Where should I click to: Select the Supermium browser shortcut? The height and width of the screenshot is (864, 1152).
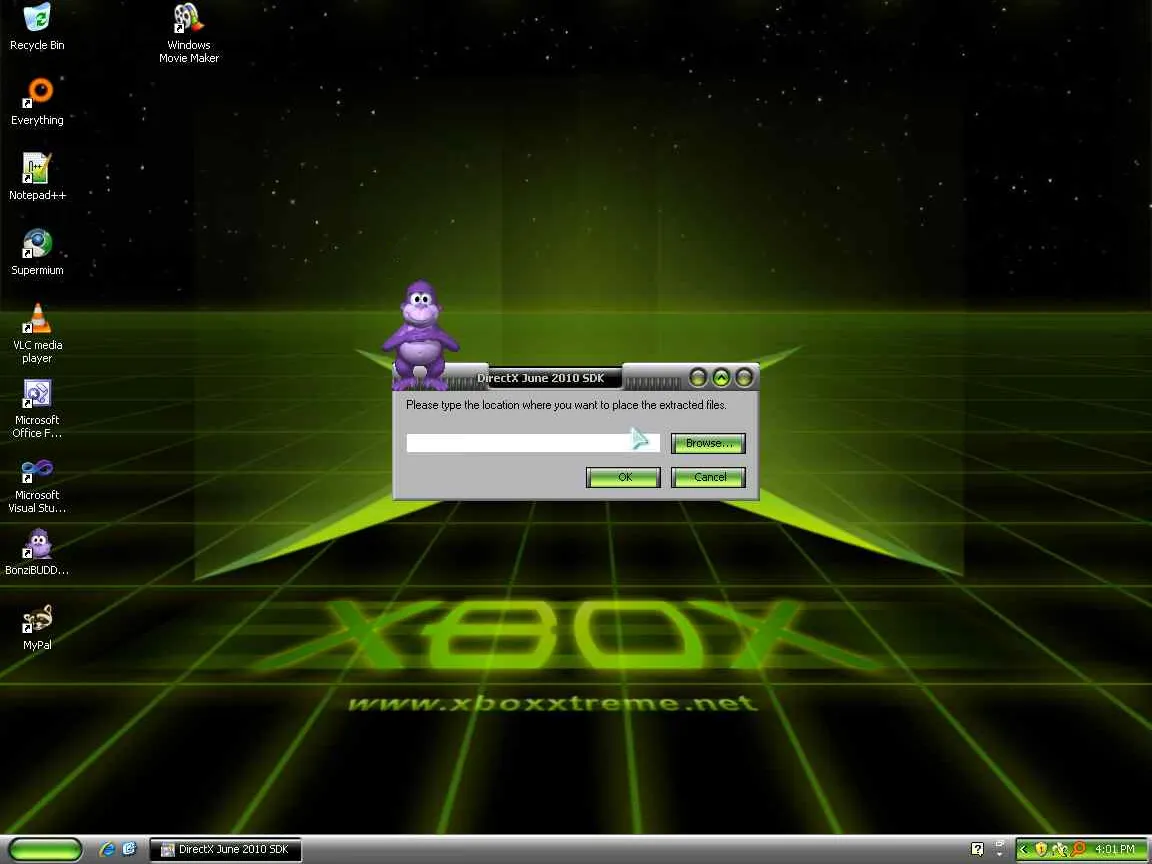point(37,251)
